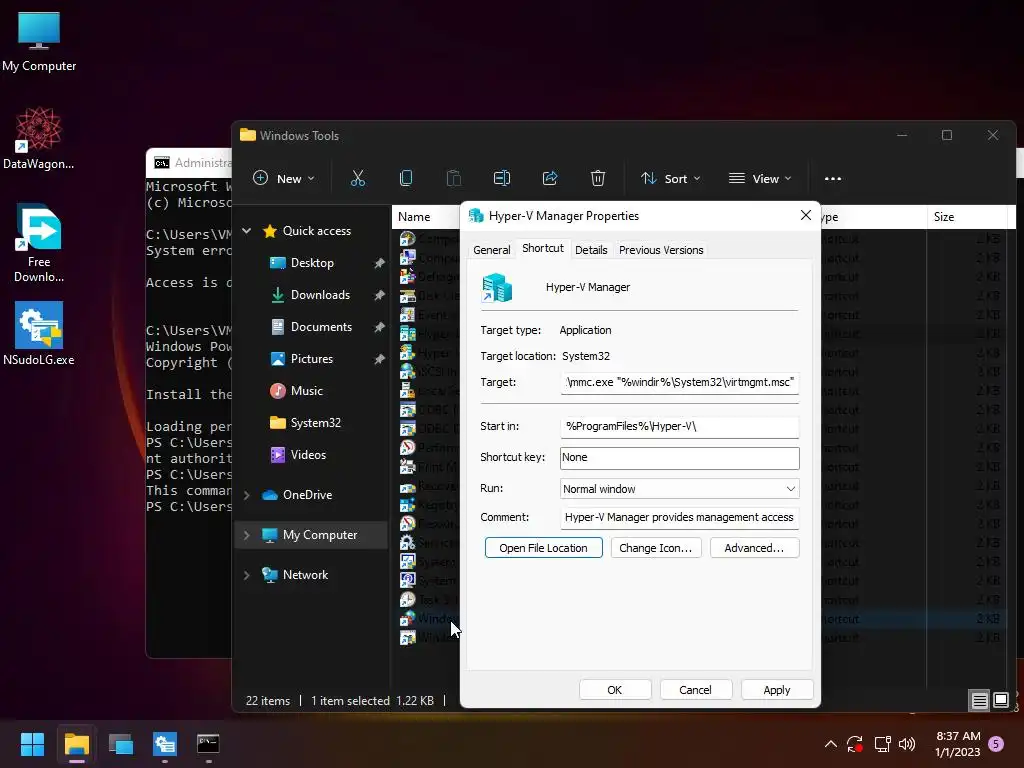Select Music in the navigation pane

(x=306, y=391)
